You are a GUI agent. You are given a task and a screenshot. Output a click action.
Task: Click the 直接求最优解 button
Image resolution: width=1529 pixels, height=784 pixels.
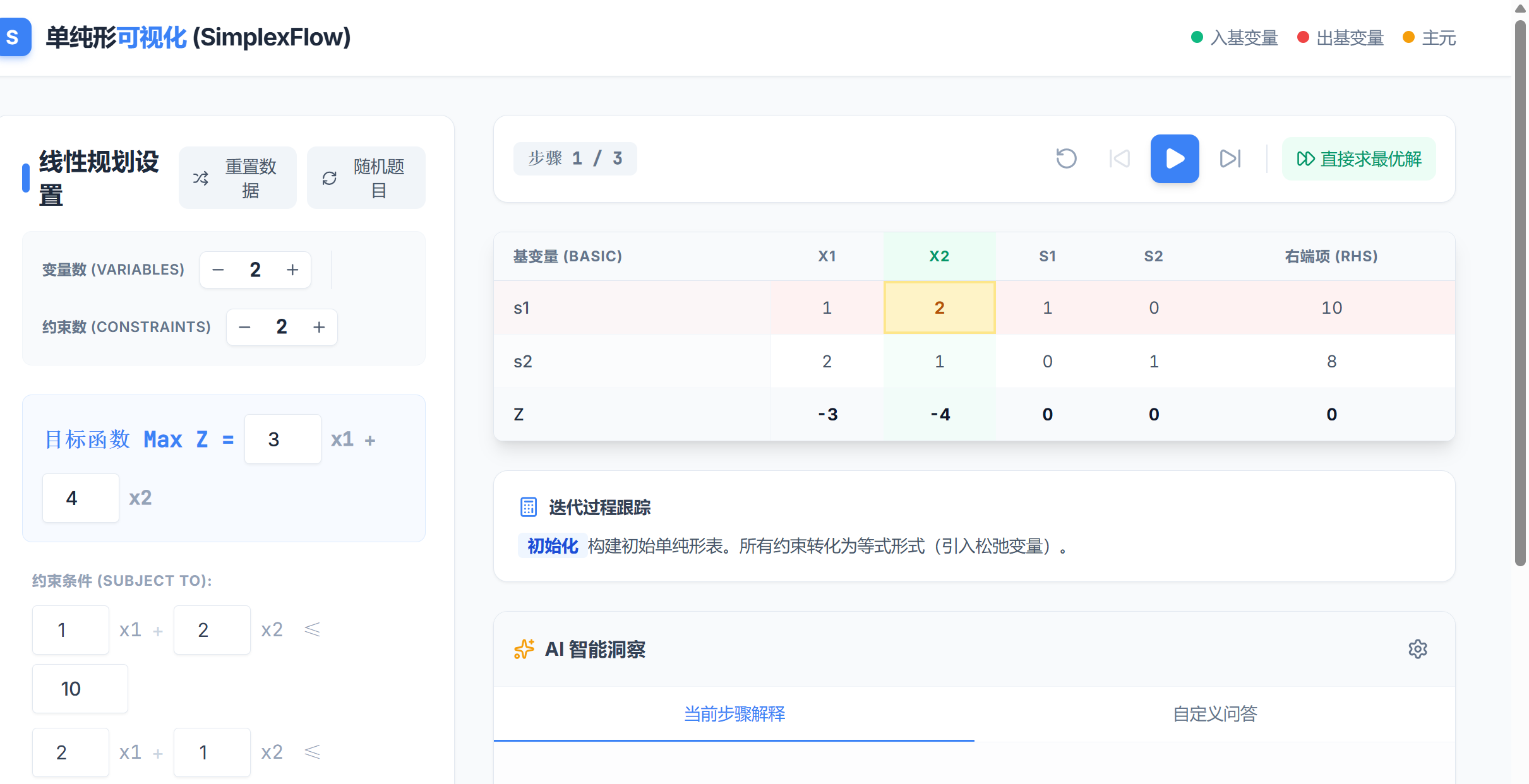coord(1358,158)
